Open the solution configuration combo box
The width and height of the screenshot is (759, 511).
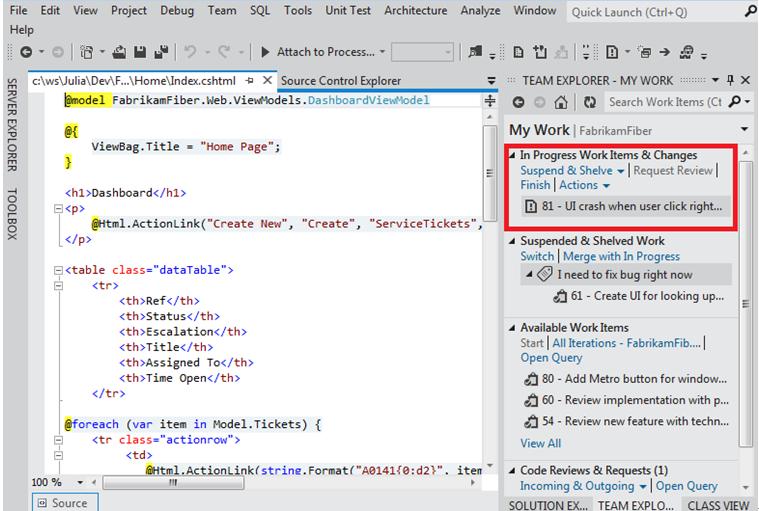(422, 52)
